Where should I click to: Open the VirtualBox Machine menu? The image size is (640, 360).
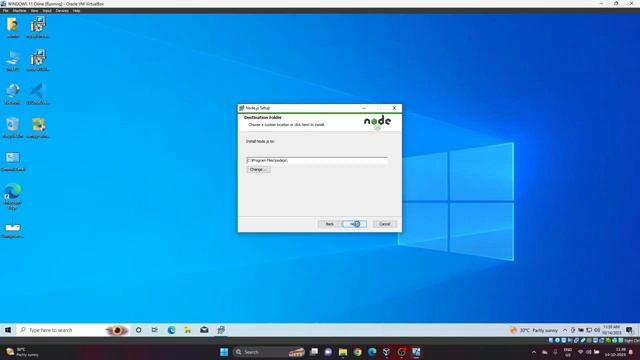pyautogui.click(x=19, y=11)
